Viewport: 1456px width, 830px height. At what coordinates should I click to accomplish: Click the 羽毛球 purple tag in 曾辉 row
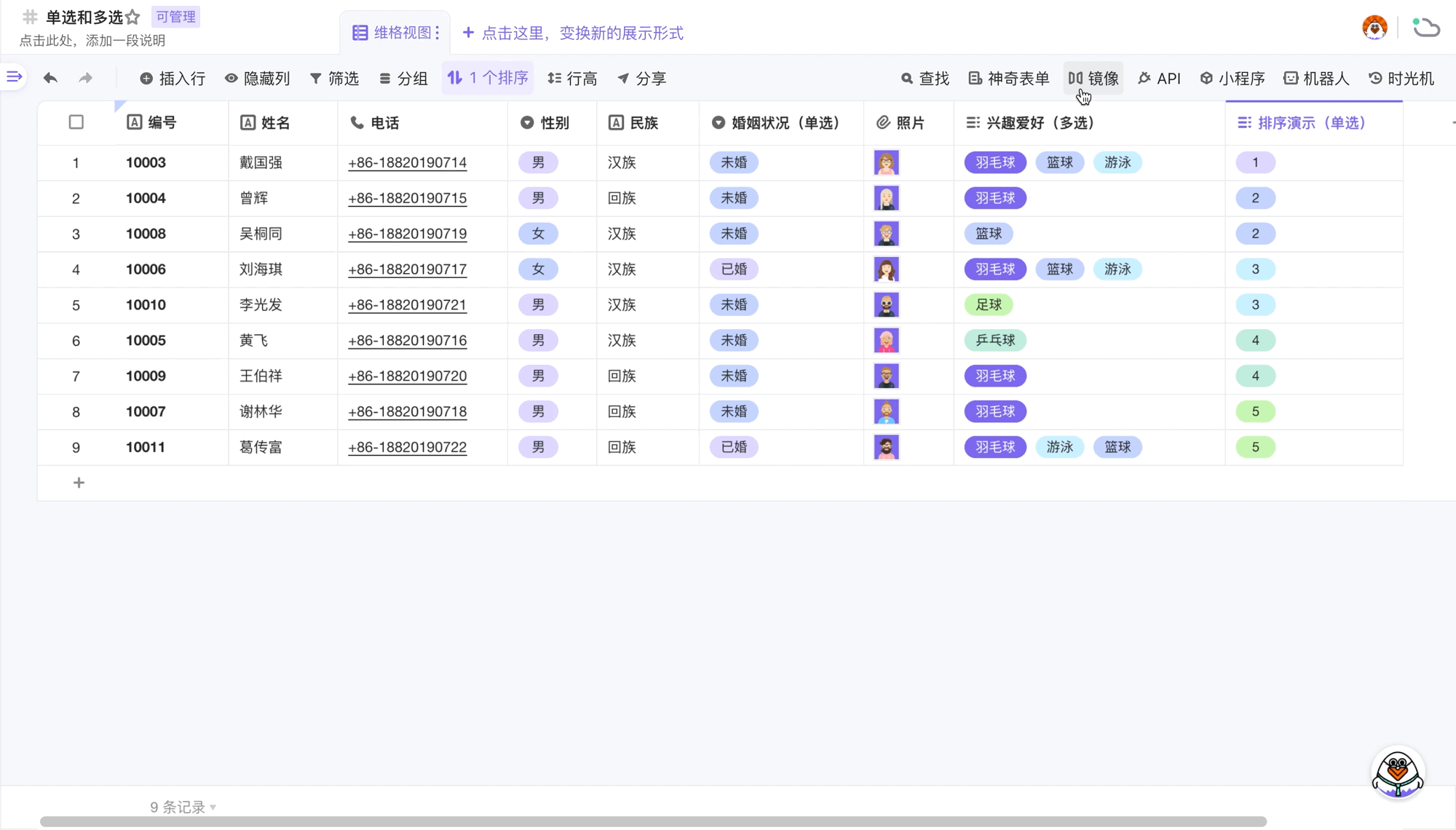point(994,198)
